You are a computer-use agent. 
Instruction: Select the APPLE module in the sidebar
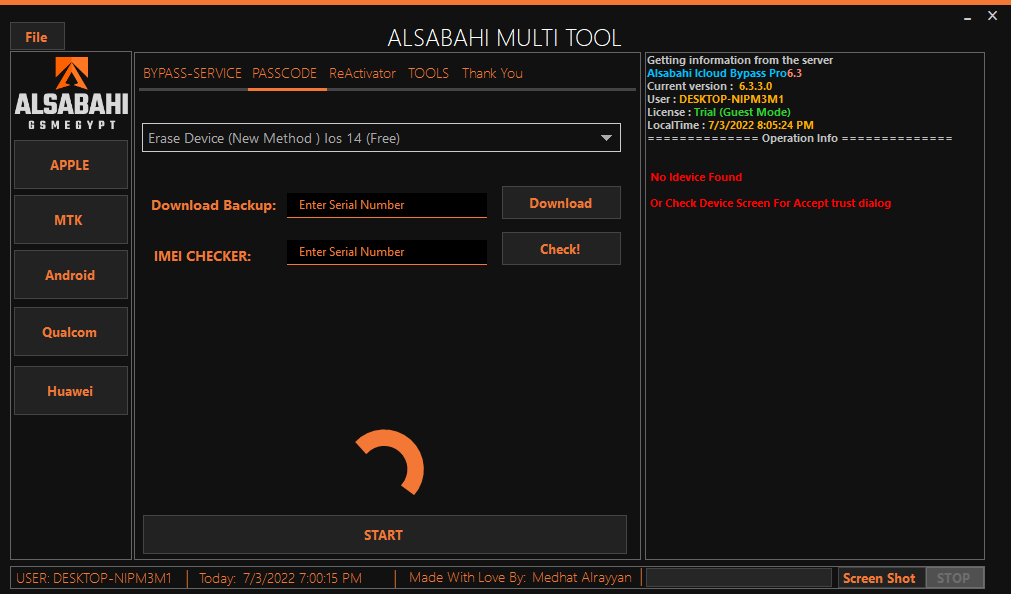coord(70,165)
